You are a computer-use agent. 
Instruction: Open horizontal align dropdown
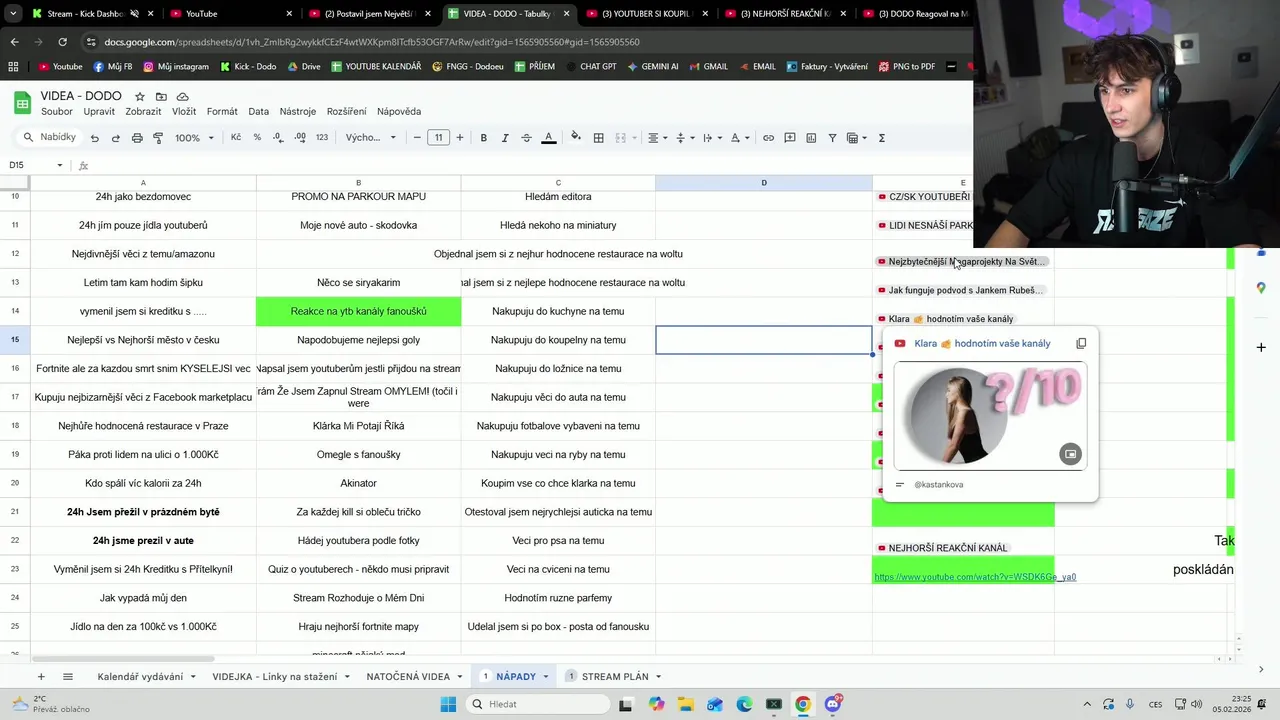coord(656,138)
